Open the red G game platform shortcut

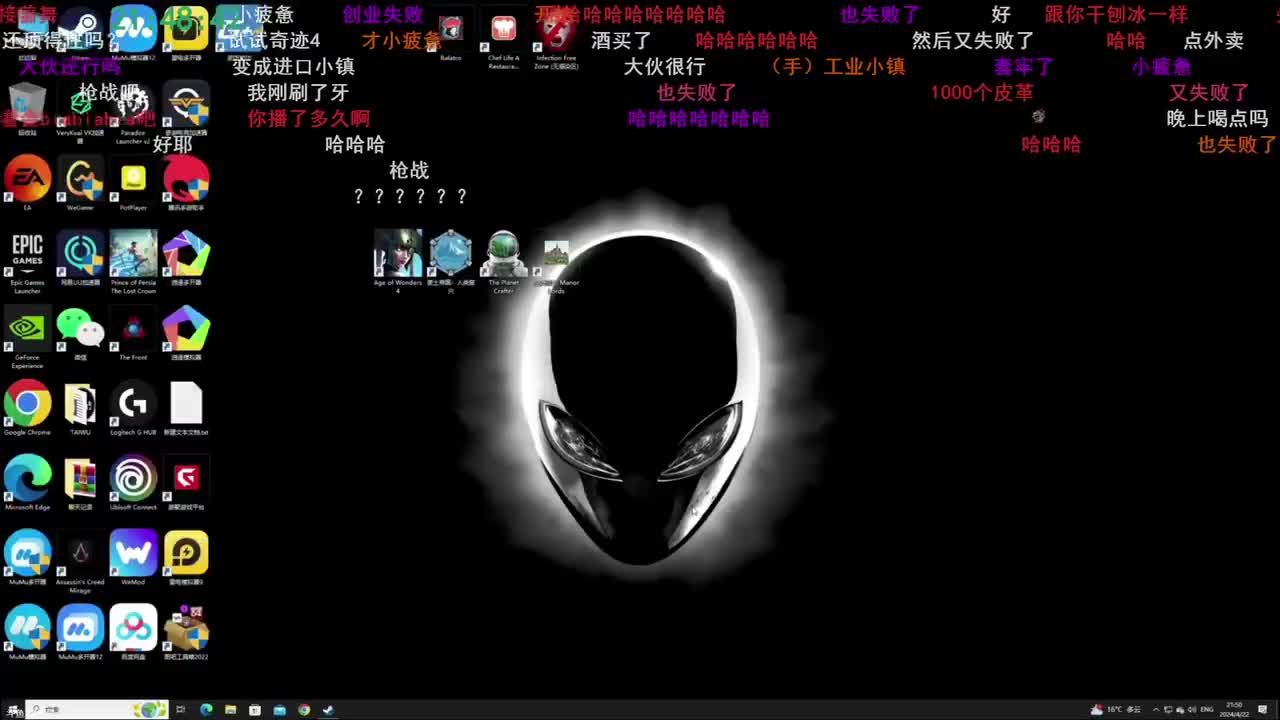[x=186, y=483]
